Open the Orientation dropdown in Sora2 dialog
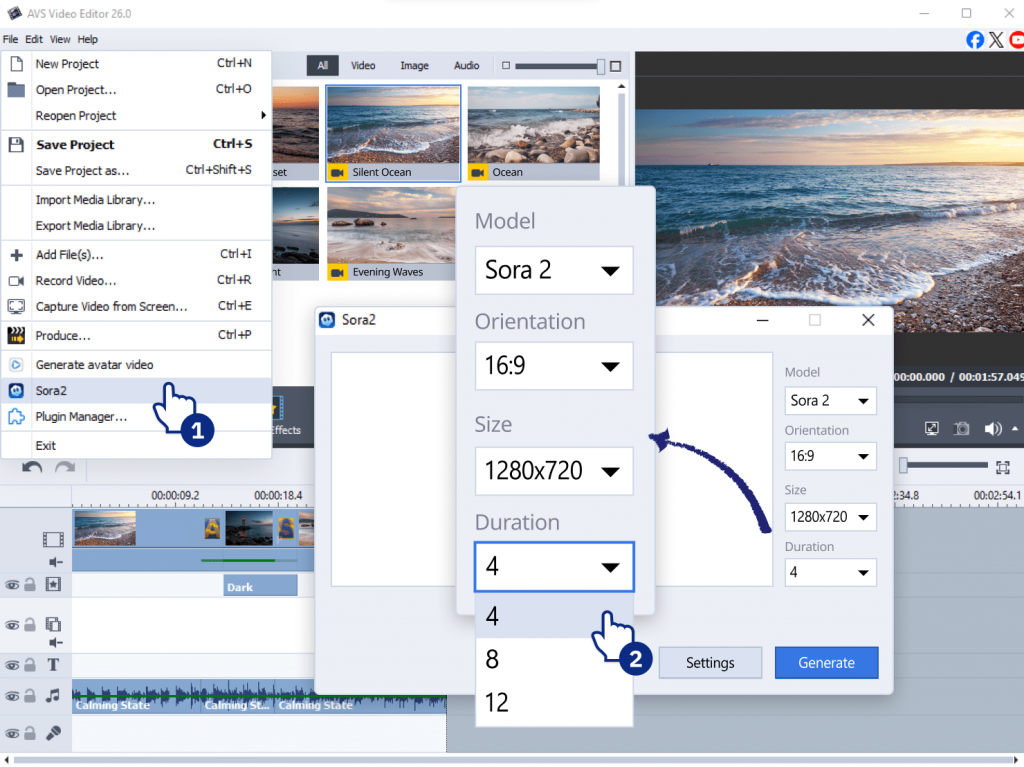Image resolution: width=1024 pixels, height=767 pixels. [x=830, y=456]
